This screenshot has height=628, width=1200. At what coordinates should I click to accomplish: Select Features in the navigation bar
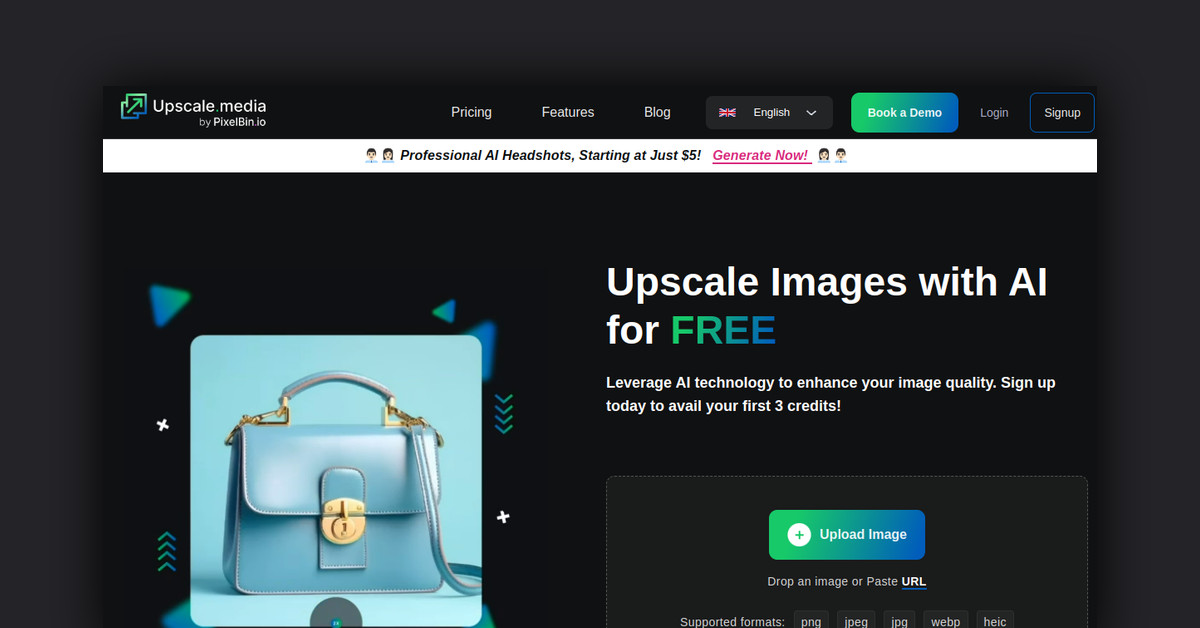coord(567,112)
